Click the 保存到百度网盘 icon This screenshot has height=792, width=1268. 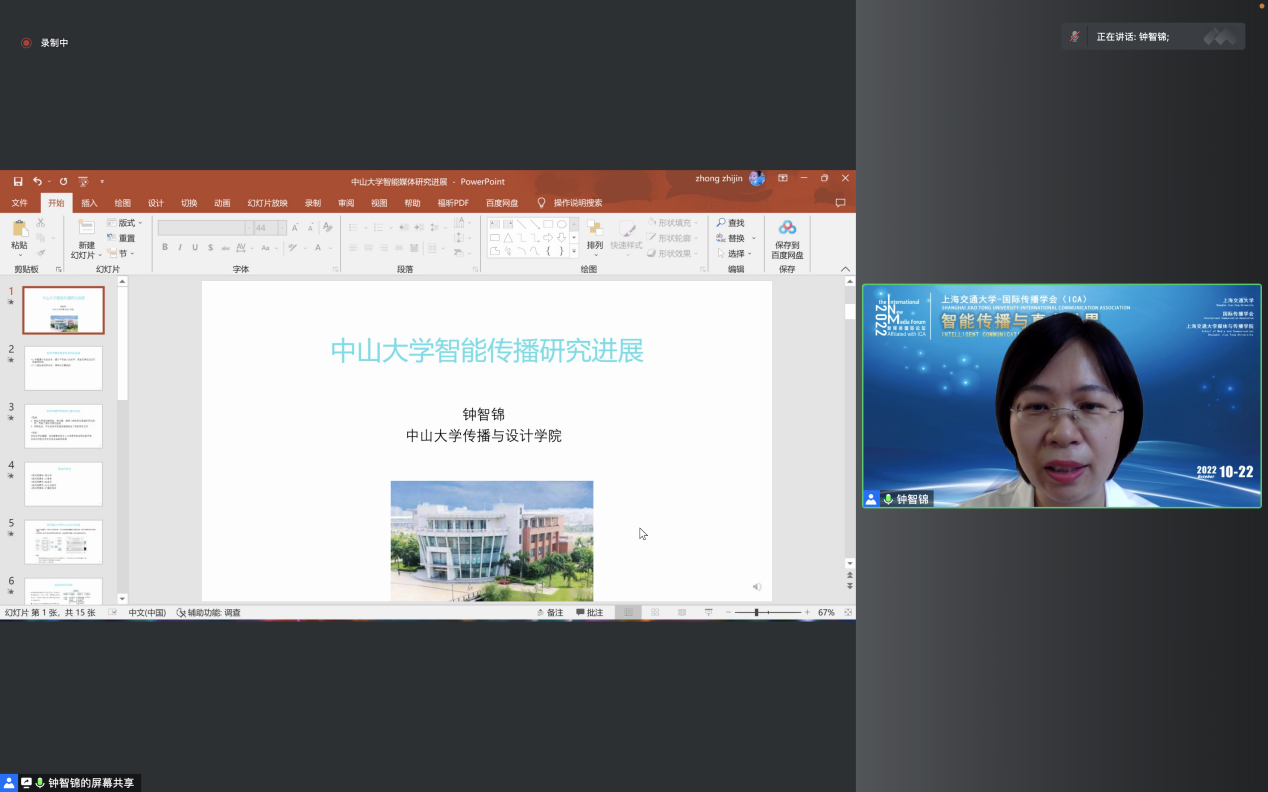(x=787, y=230)
